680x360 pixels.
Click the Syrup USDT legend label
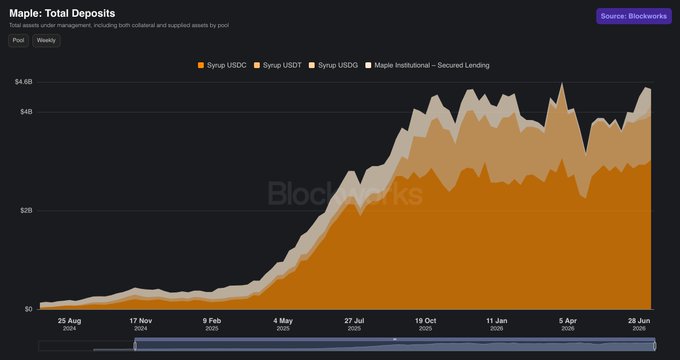(x=282, y=65)
